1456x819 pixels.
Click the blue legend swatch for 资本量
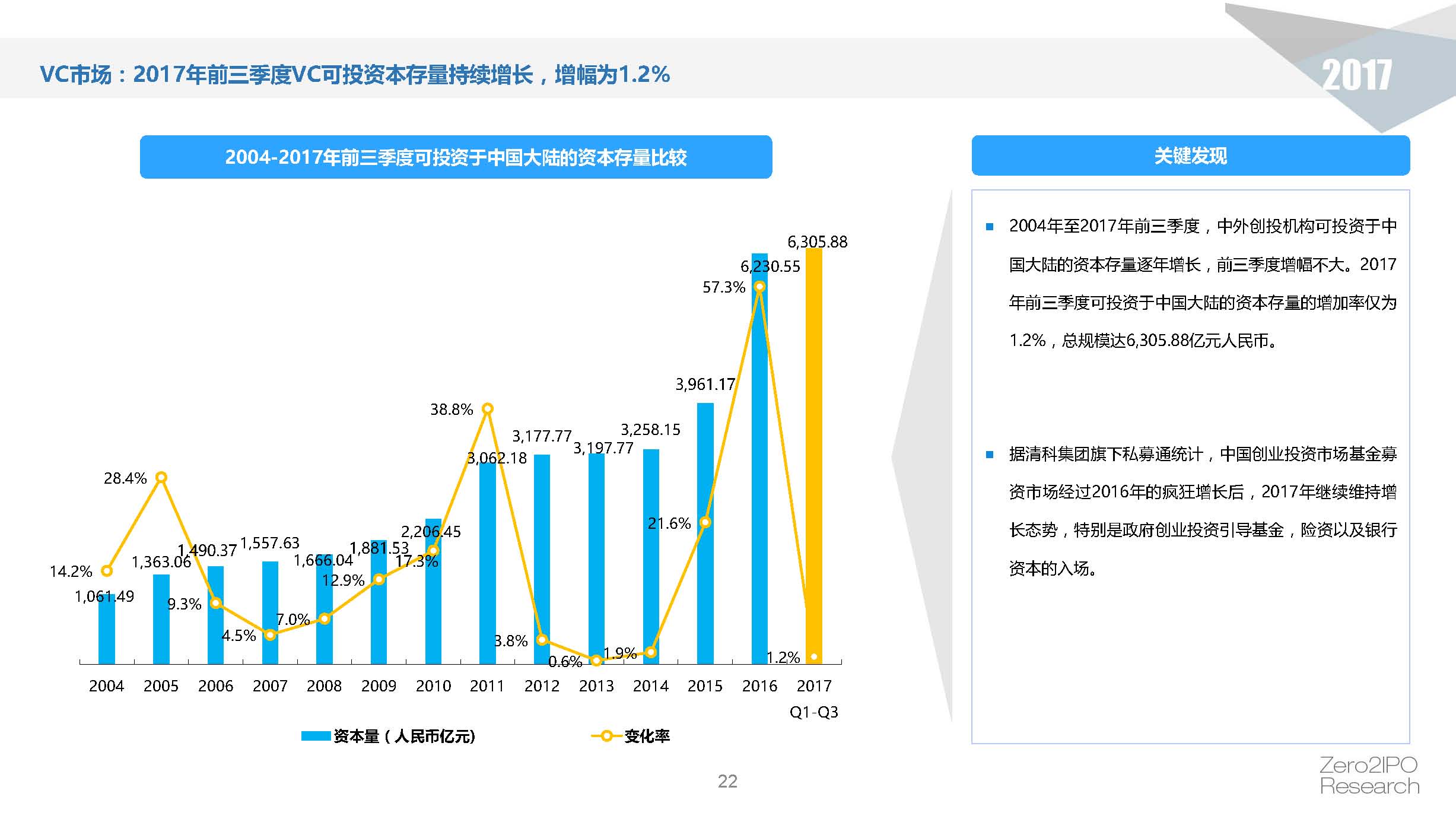point(316,736)
